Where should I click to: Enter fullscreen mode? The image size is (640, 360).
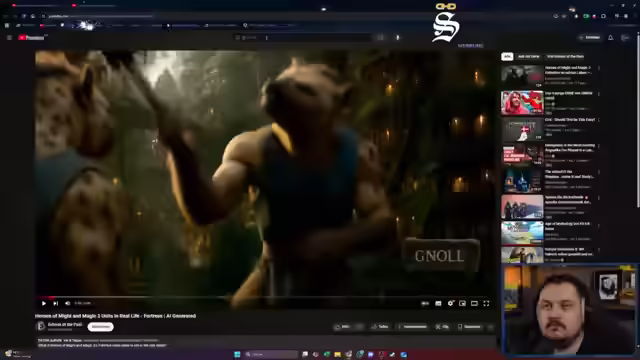[486, 303]
